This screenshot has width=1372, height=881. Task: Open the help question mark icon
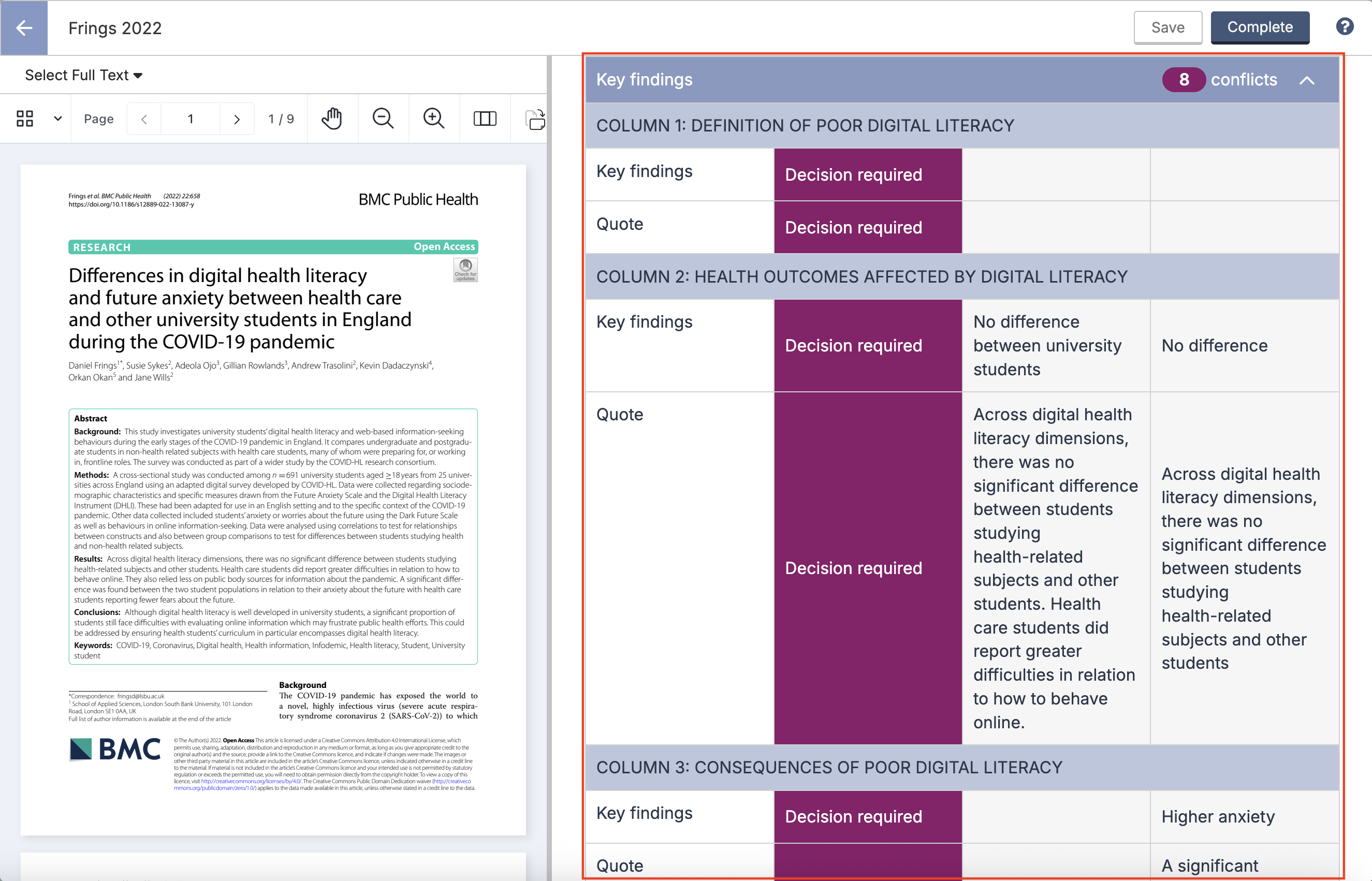coord(1345,27)
